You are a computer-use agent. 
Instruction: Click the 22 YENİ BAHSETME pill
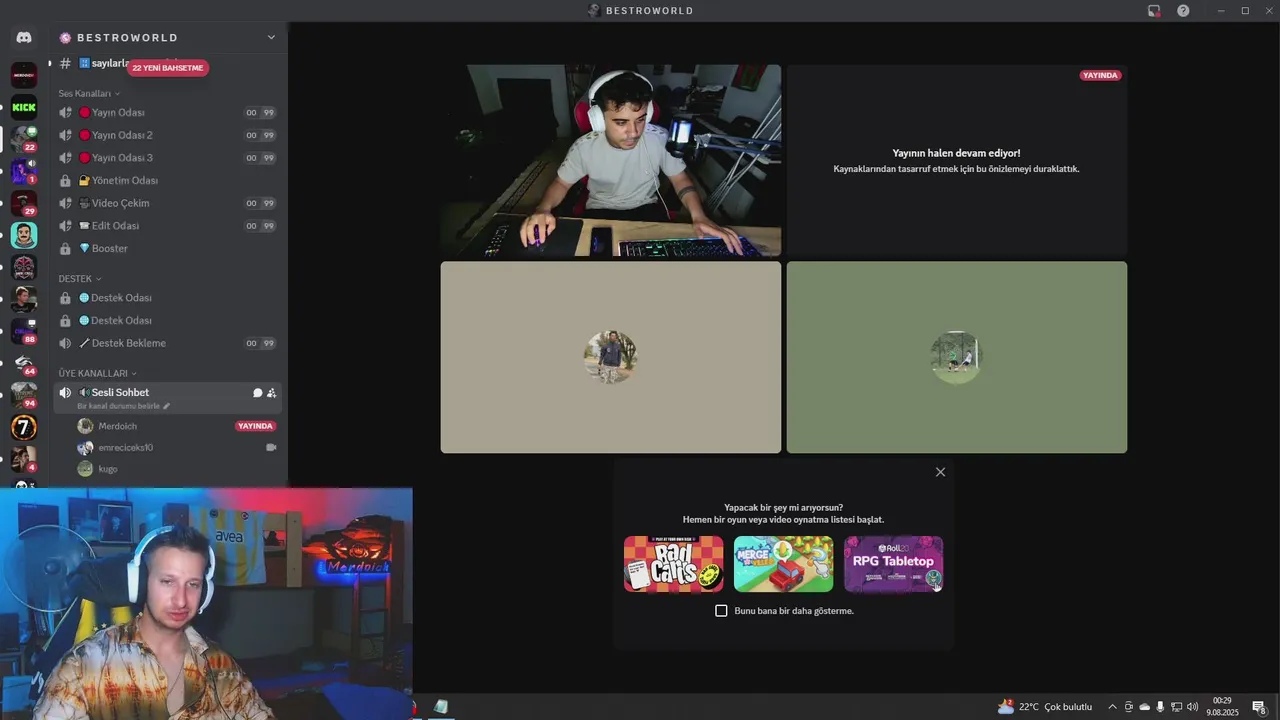pyautogui.click(x=168, y=68)
